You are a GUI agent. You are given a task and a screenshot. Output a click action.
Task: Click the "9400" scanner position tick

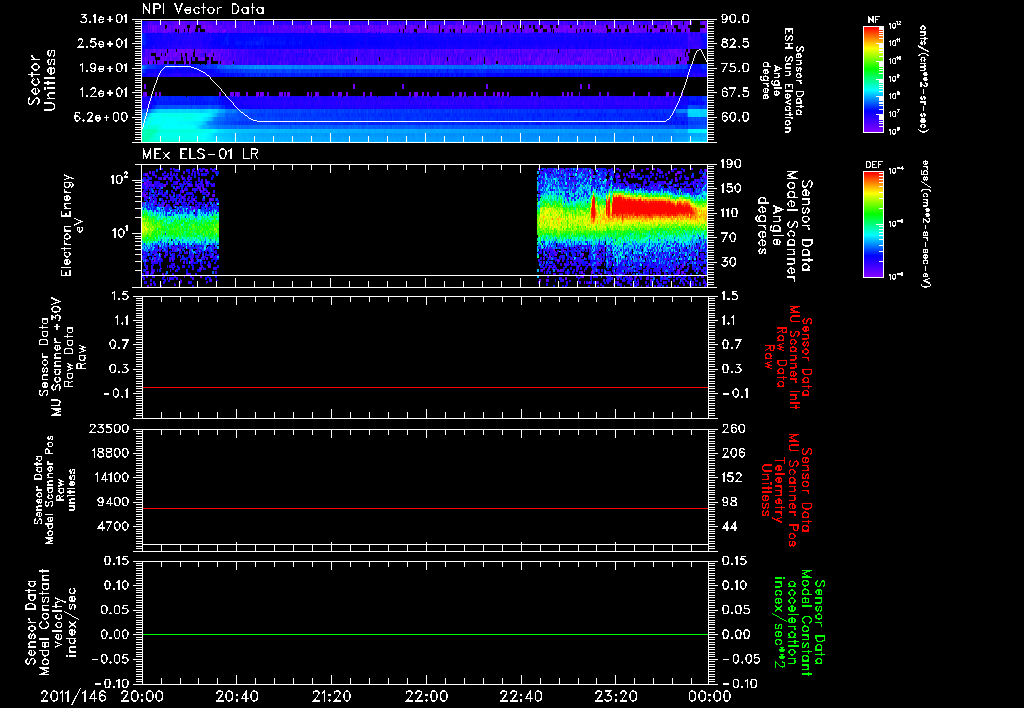pyautogui.click(x=114, y=502)
